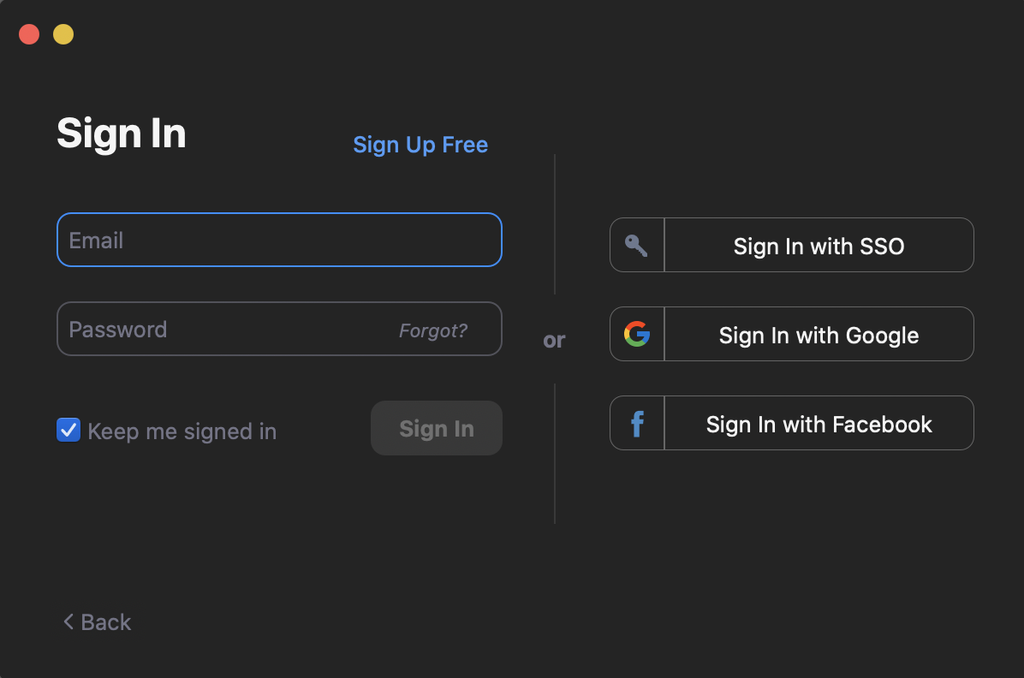Screen dimensions: 1024x678
Task: Click the "or" divider text
Action: [554, 340]
